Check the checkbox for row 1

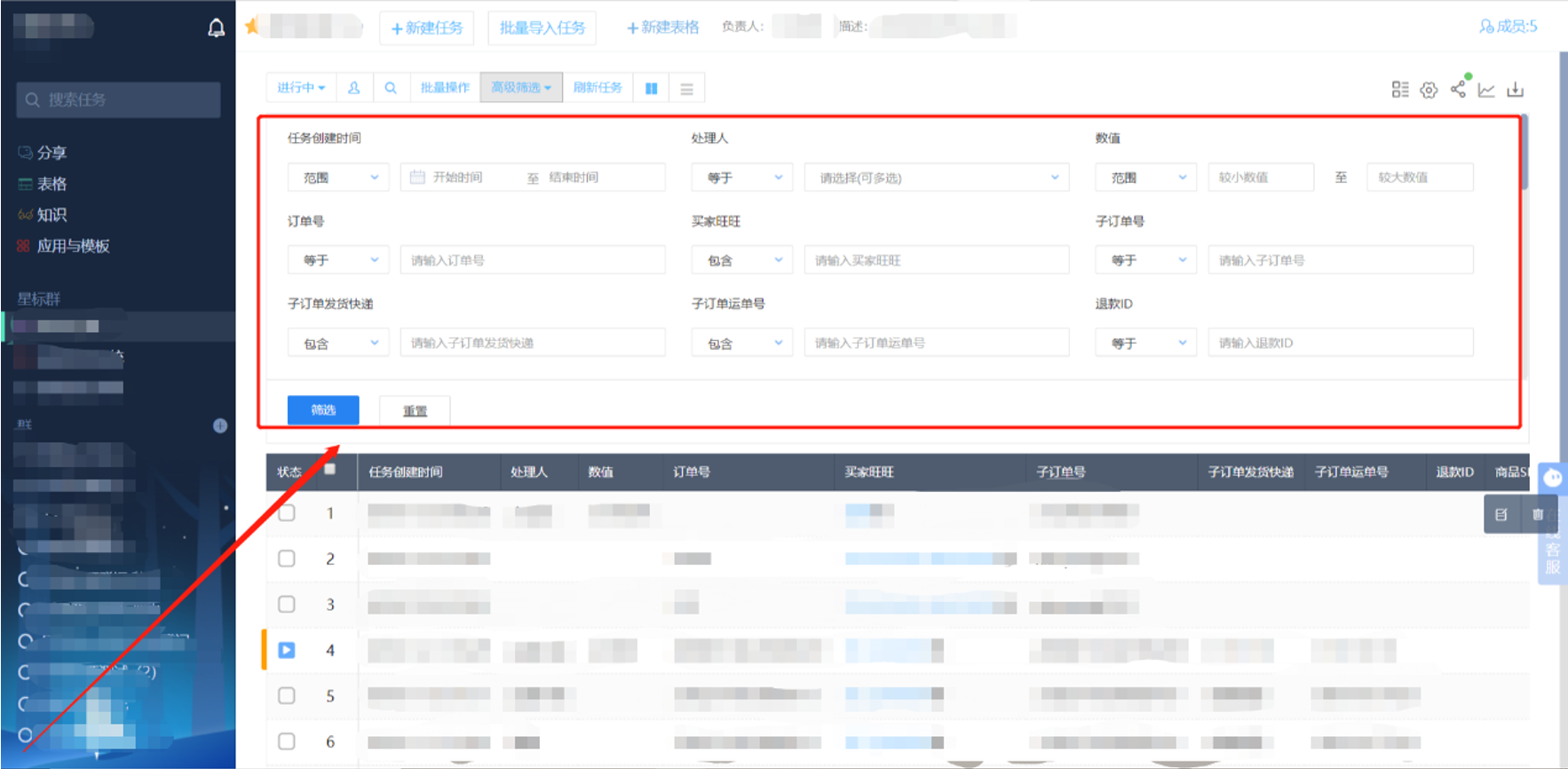(287, 513)
